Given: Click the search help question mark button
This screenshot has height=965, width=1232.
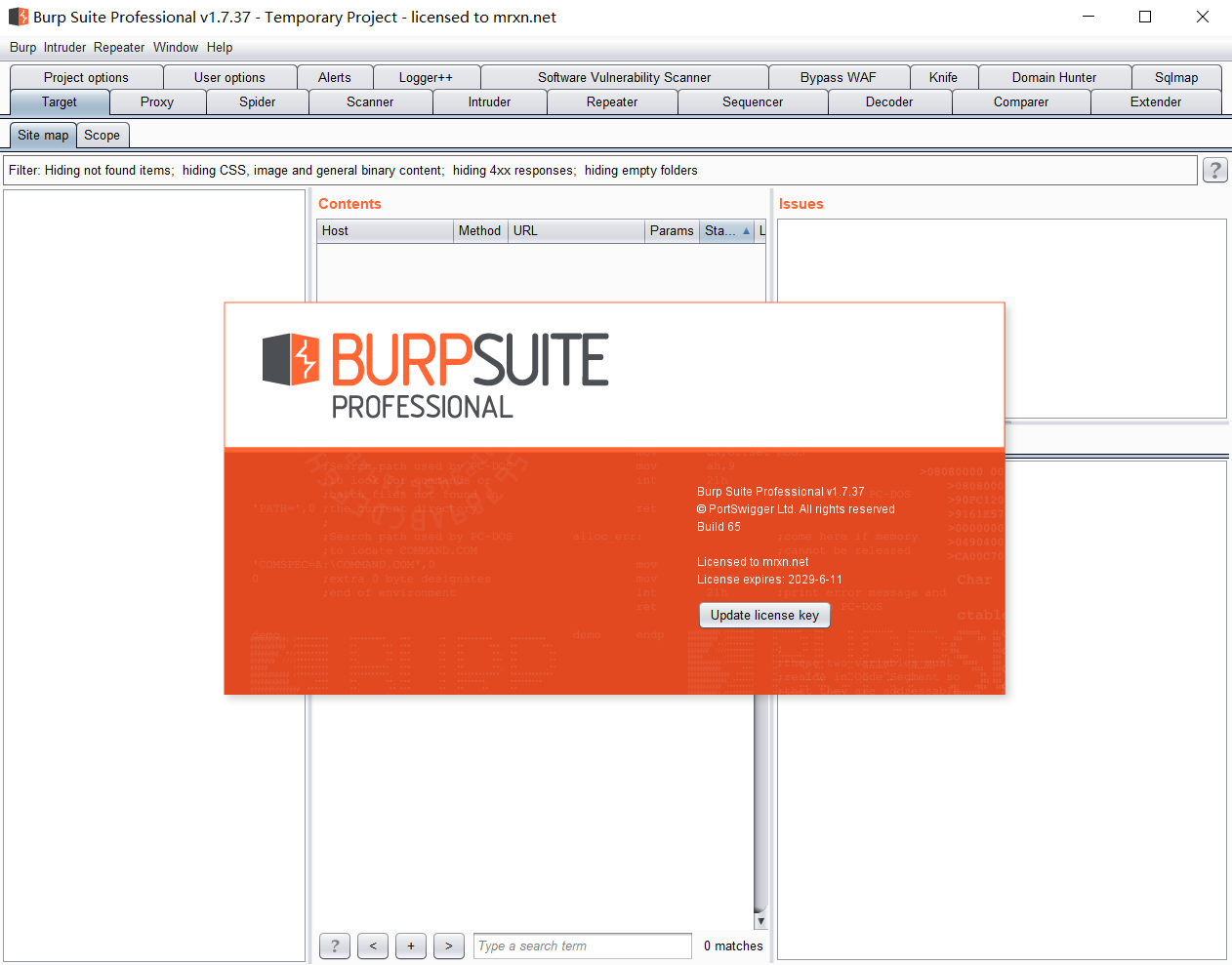Looking at the screenshot, I should click(334, 945).
